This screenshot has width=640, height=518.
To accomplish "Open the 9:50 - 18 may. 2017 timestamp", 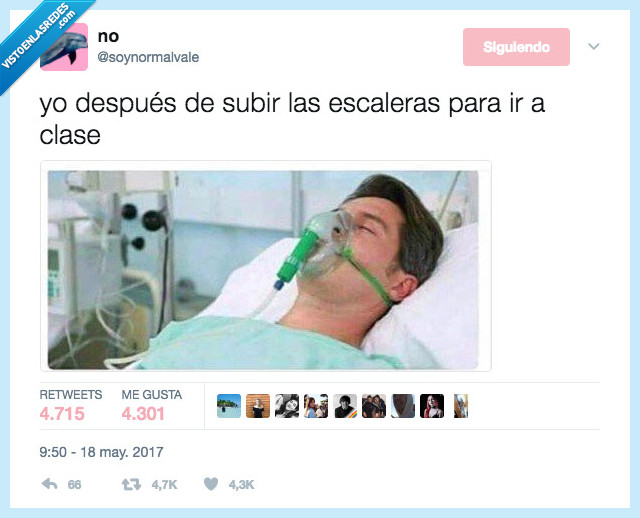I will coord(101,452).
